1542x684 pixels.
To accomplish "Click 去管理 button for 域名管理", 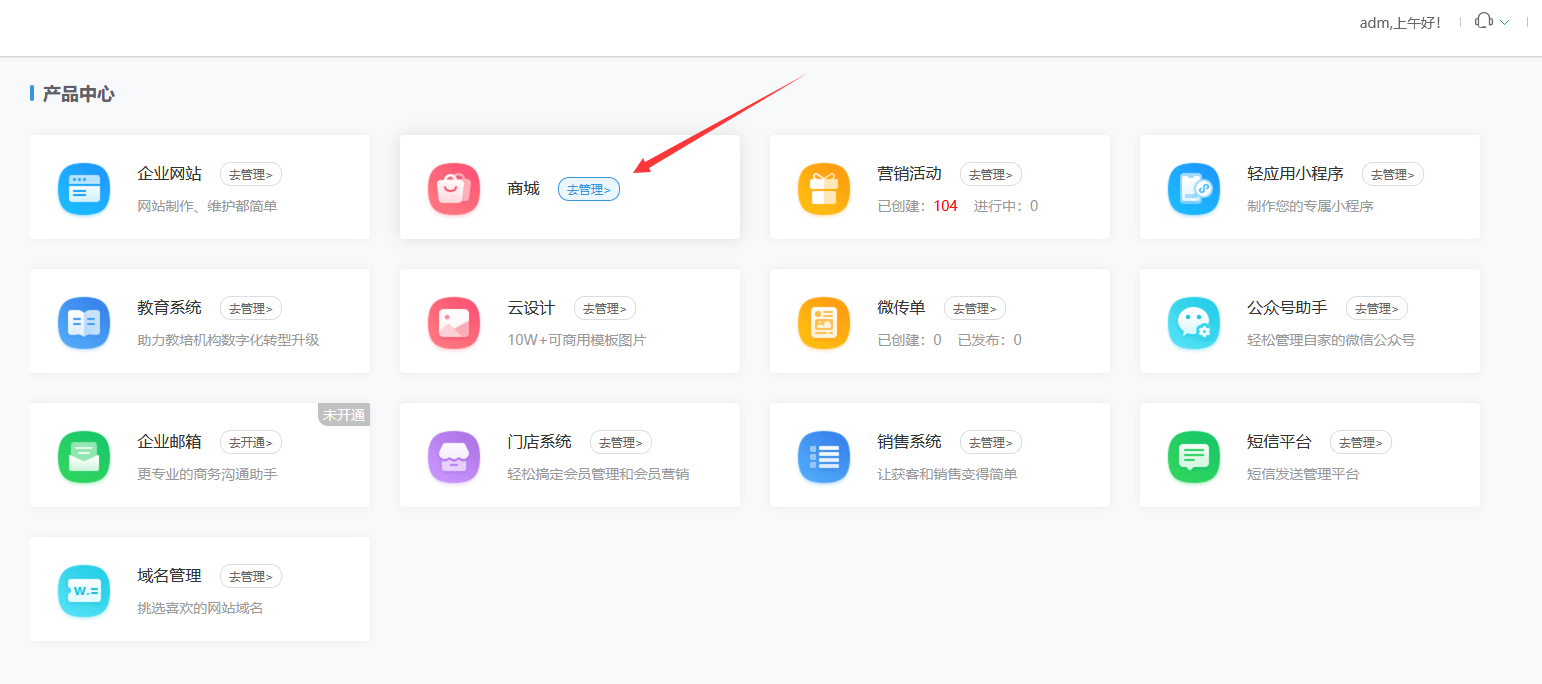I will pyautogui.click(x=251, y=576).
